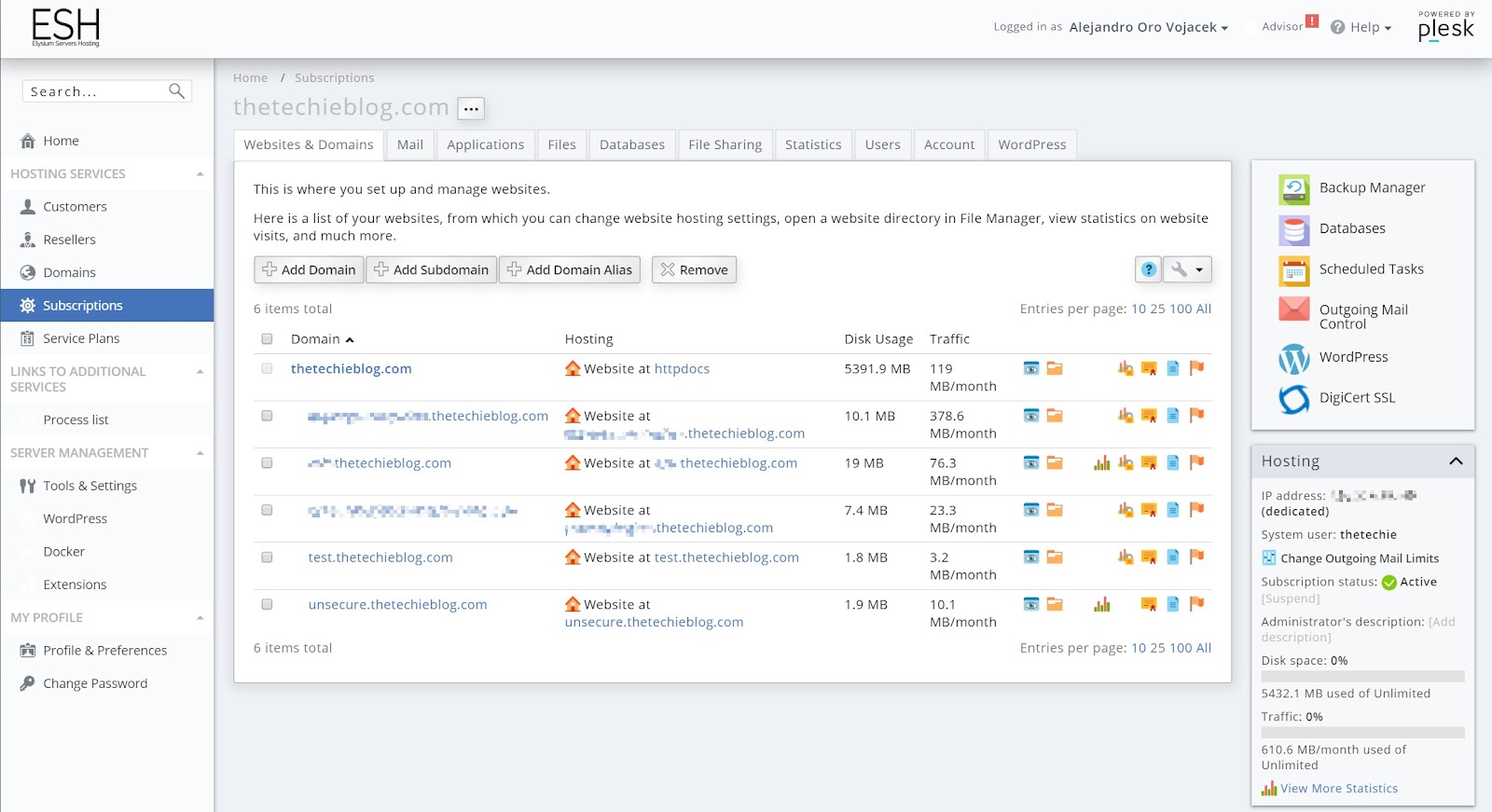Tick the select-all checkbox beside Domain header

click(267, 339)
